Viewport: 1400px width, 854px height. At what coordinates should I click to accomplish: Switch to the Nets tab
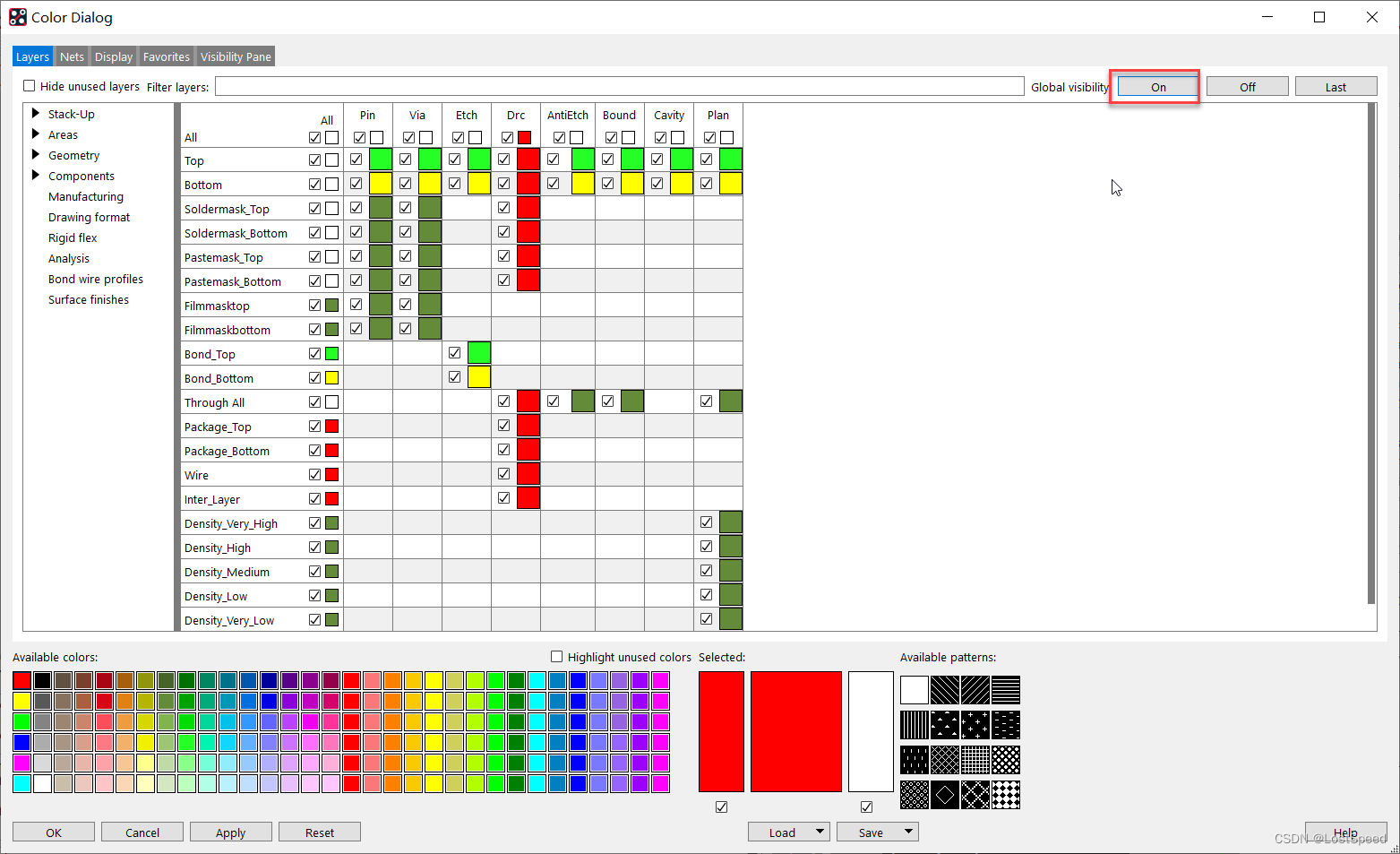click(x=72, y=56)
